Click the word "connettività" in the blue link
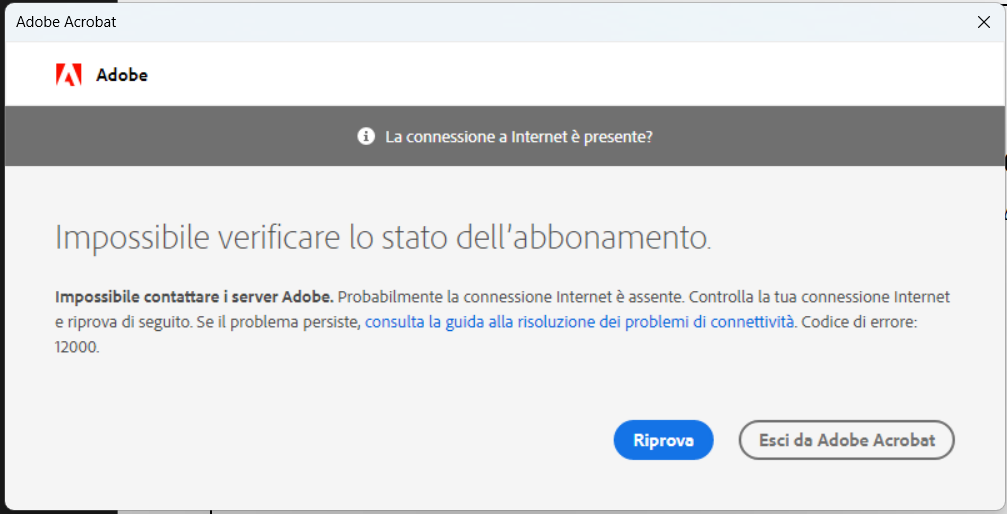1007x514 pixels. click(752, 322)
